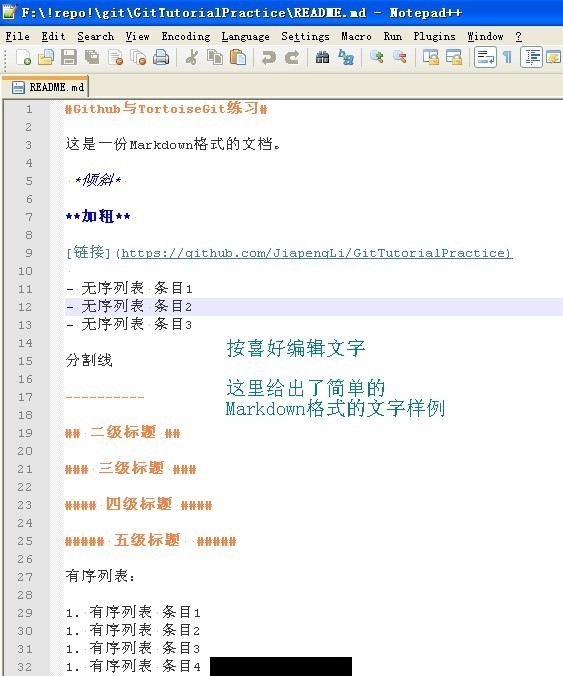Click the Paste clipboard icon
Viewport: 563px width, 676px height.
click(238, 57)
